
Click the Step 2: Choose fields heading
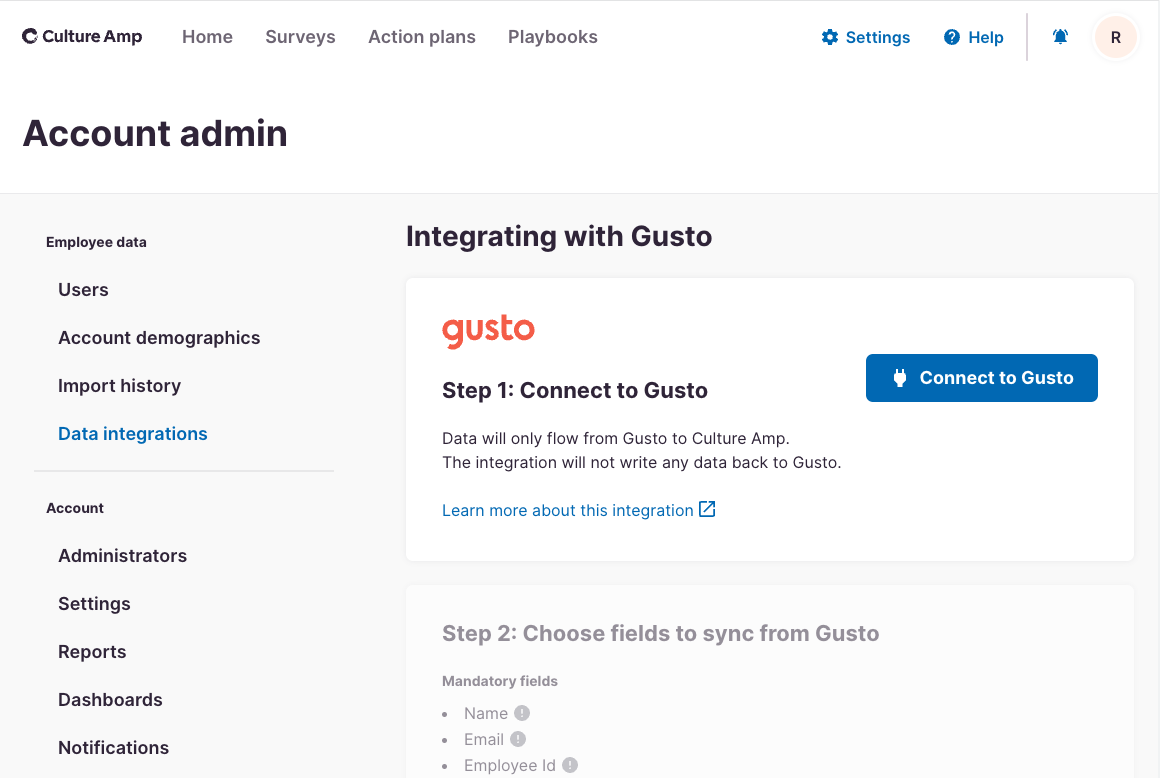click(661, 634)
